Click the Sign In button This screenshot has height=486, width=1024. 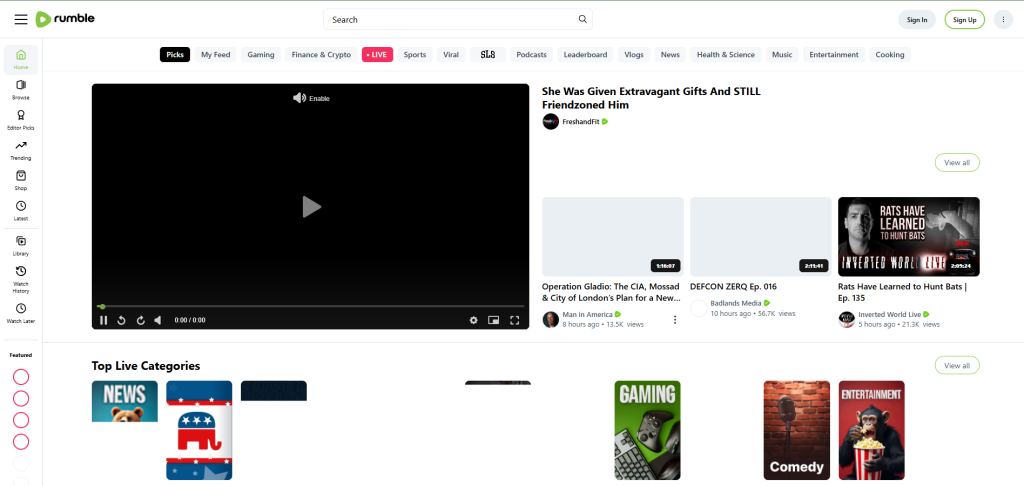click(916, 19)
